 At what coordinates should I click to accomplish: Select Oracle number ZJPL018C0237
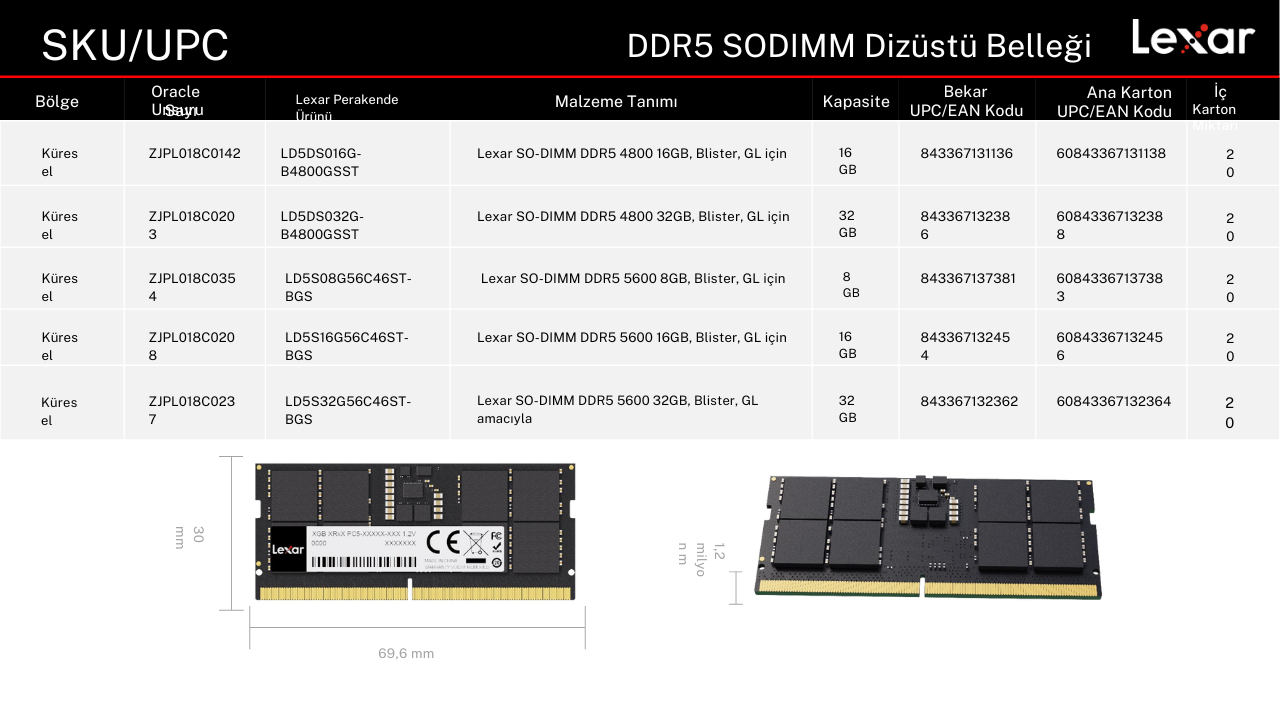click(192, 410)
